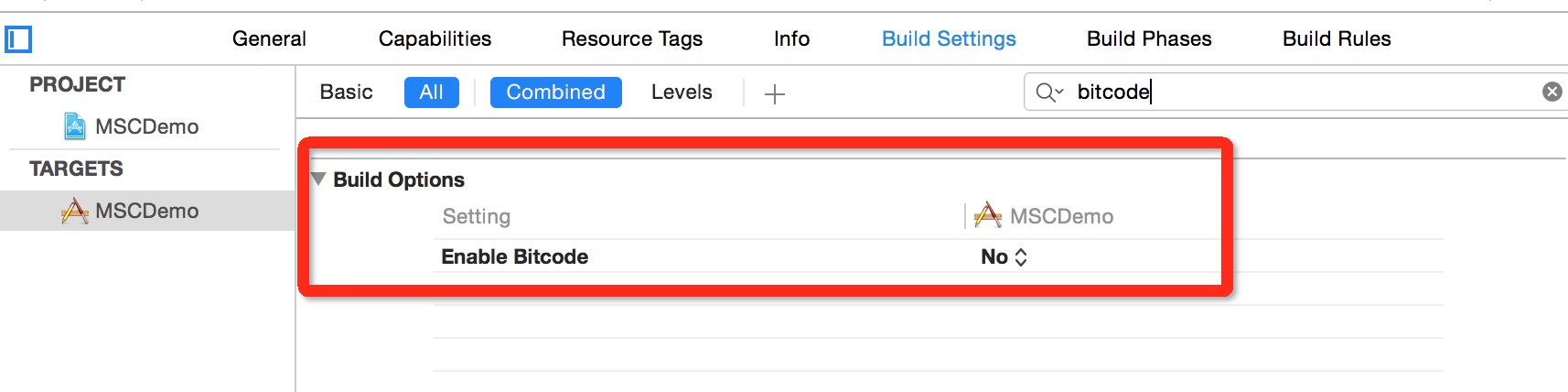Click the MSCDemo target app icon
The width and height of the screenshot is (1568, 392).
coord(74,211)
